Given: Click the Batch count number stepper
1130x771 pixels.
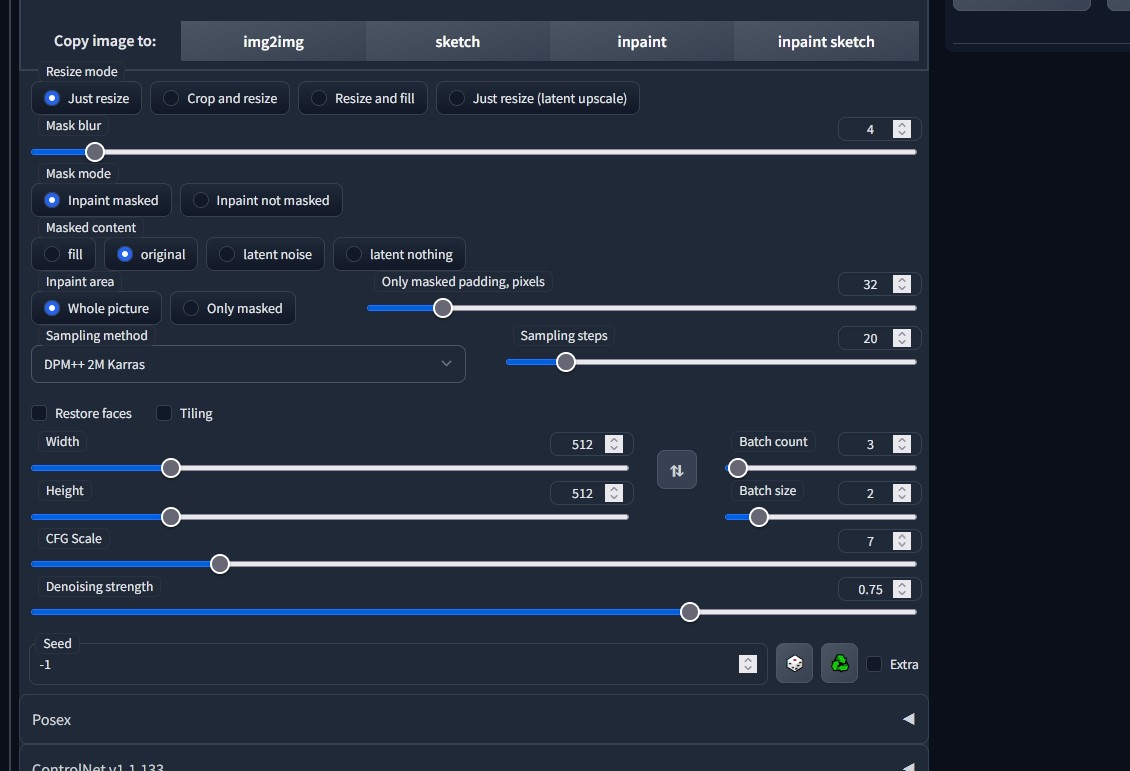Looking at the screenshot, I should click(901, 444).
